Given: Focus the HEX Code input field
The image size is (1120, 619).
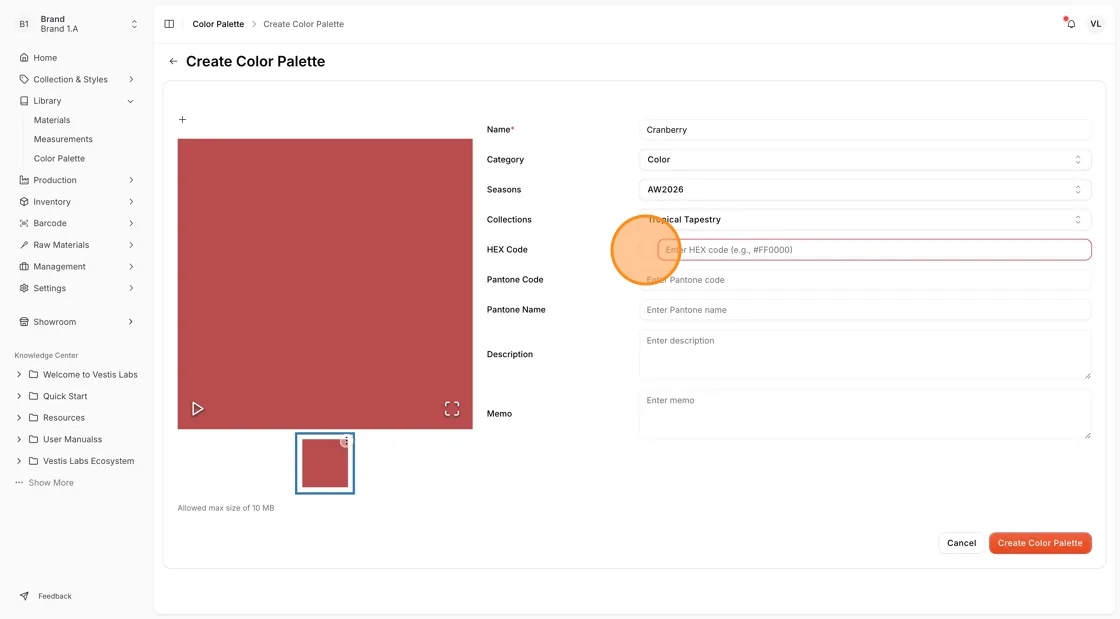Looking at the screenshot, I should [x=874, y=250].
